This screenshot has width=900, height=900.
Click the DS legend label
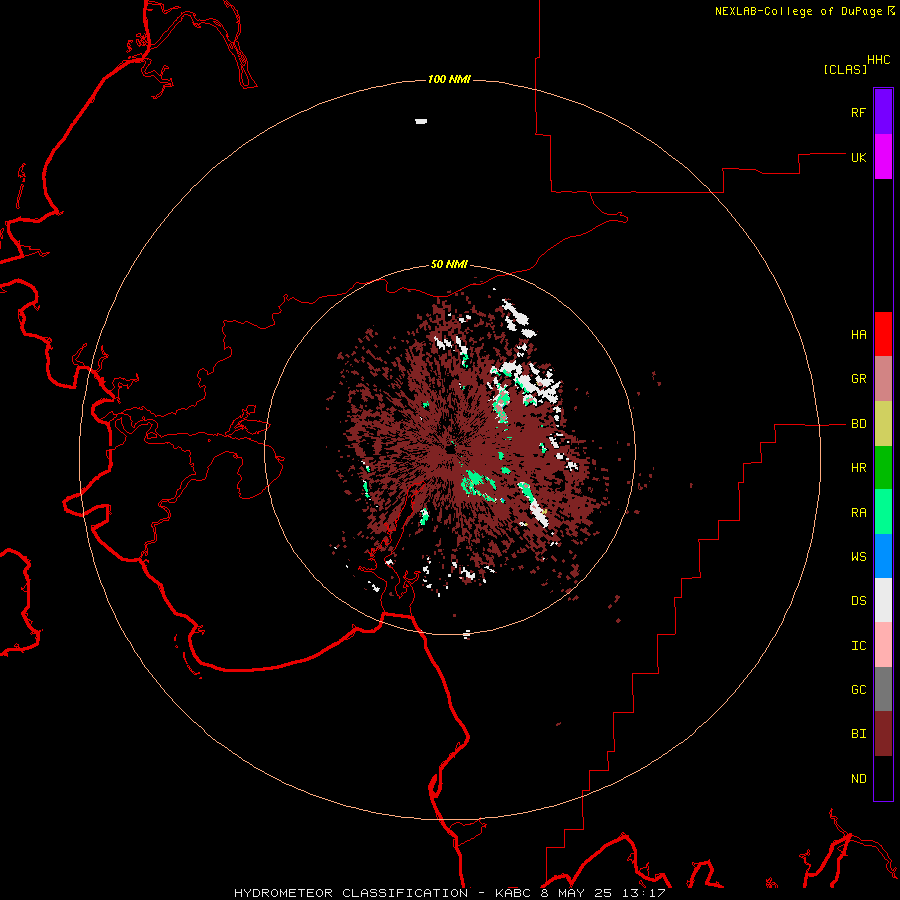point(858,601)
